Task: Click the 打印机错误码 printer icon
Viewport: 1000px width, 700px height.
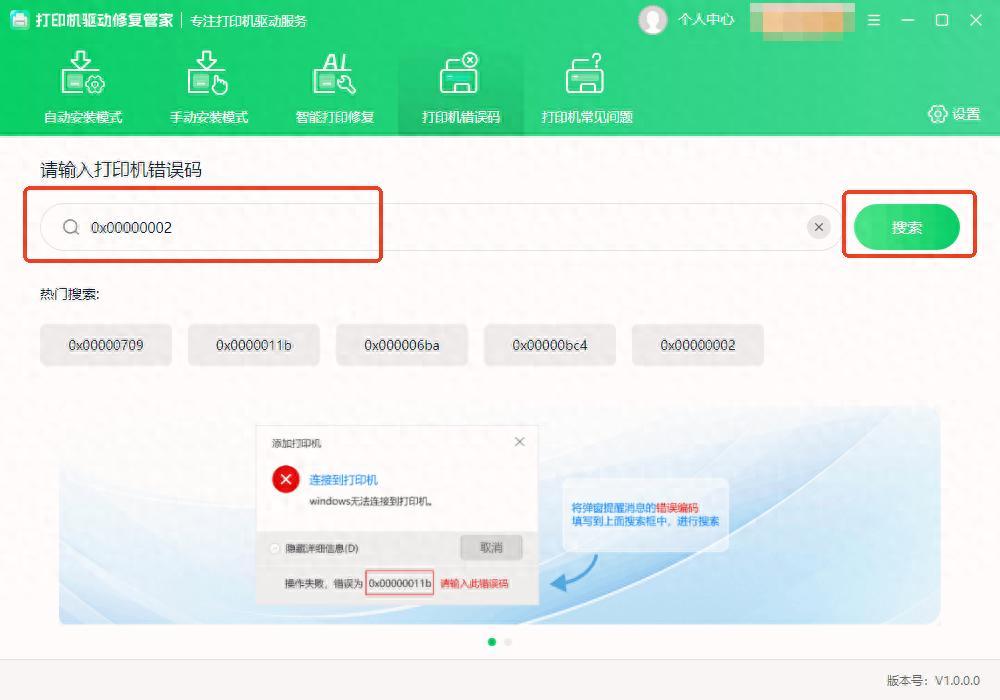Action: [x=460, y=75]
